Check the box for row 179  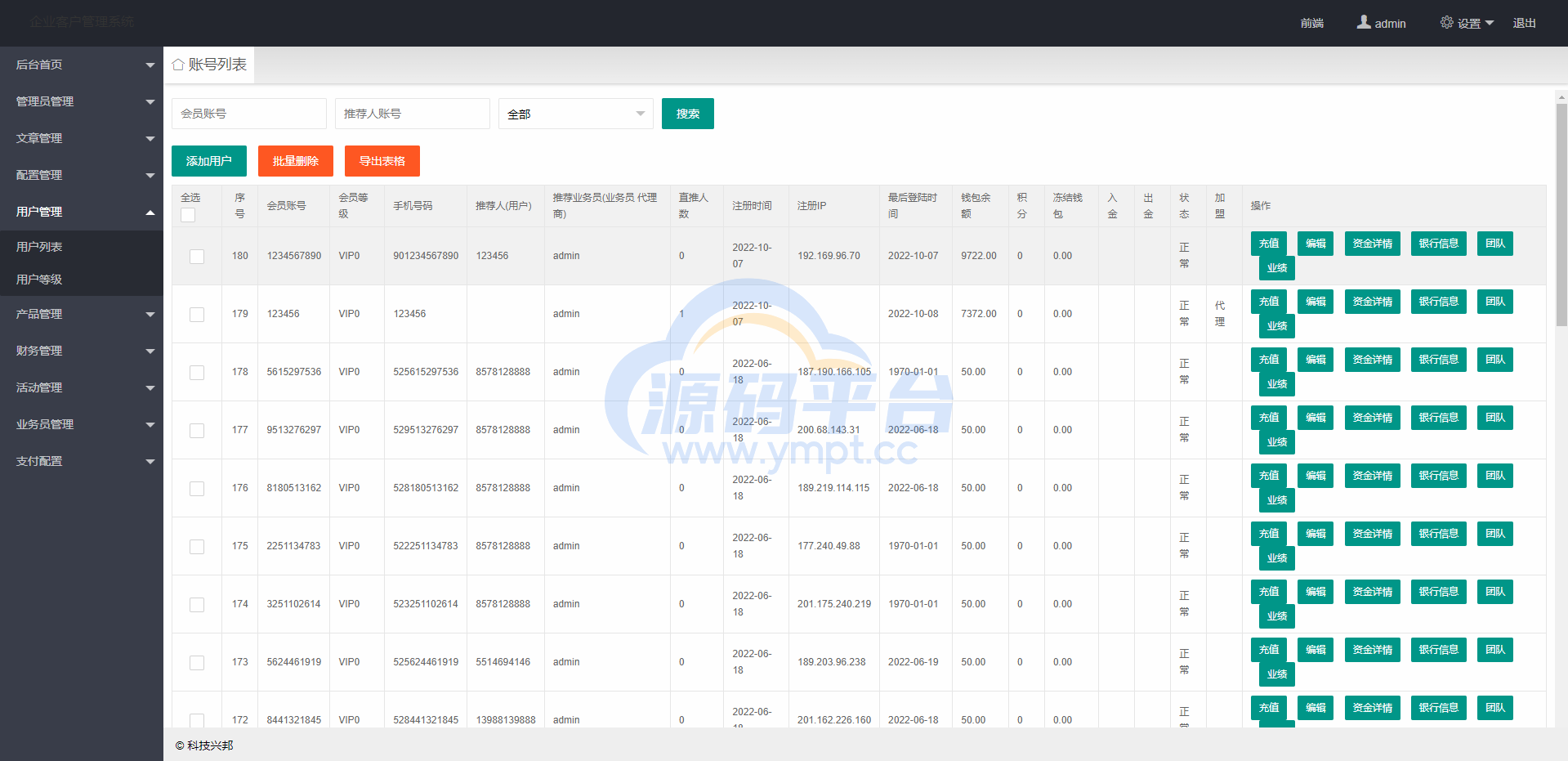pos(197,315)
